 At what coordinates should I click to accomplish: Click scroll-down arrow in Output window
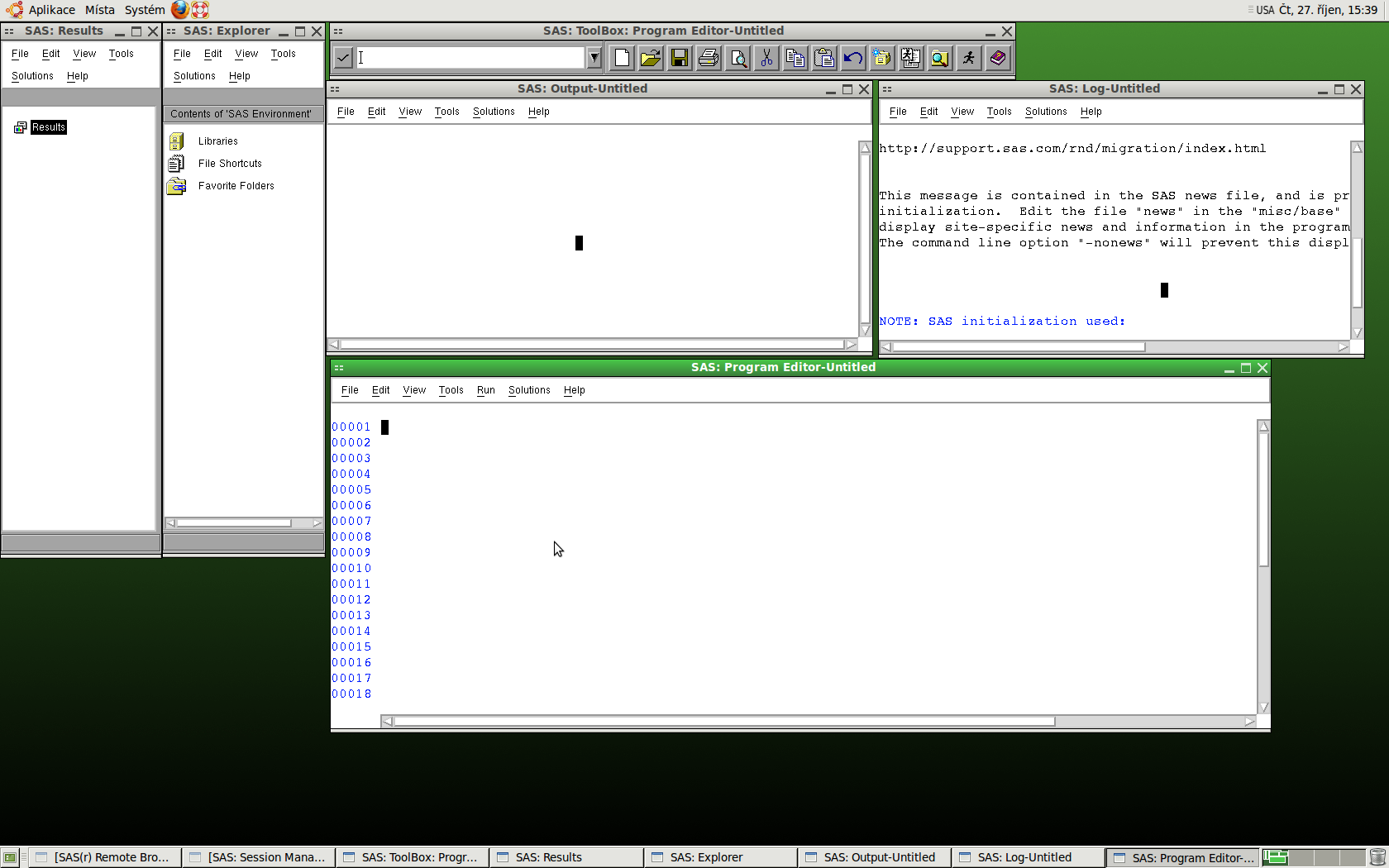click(x=865, y=331)
